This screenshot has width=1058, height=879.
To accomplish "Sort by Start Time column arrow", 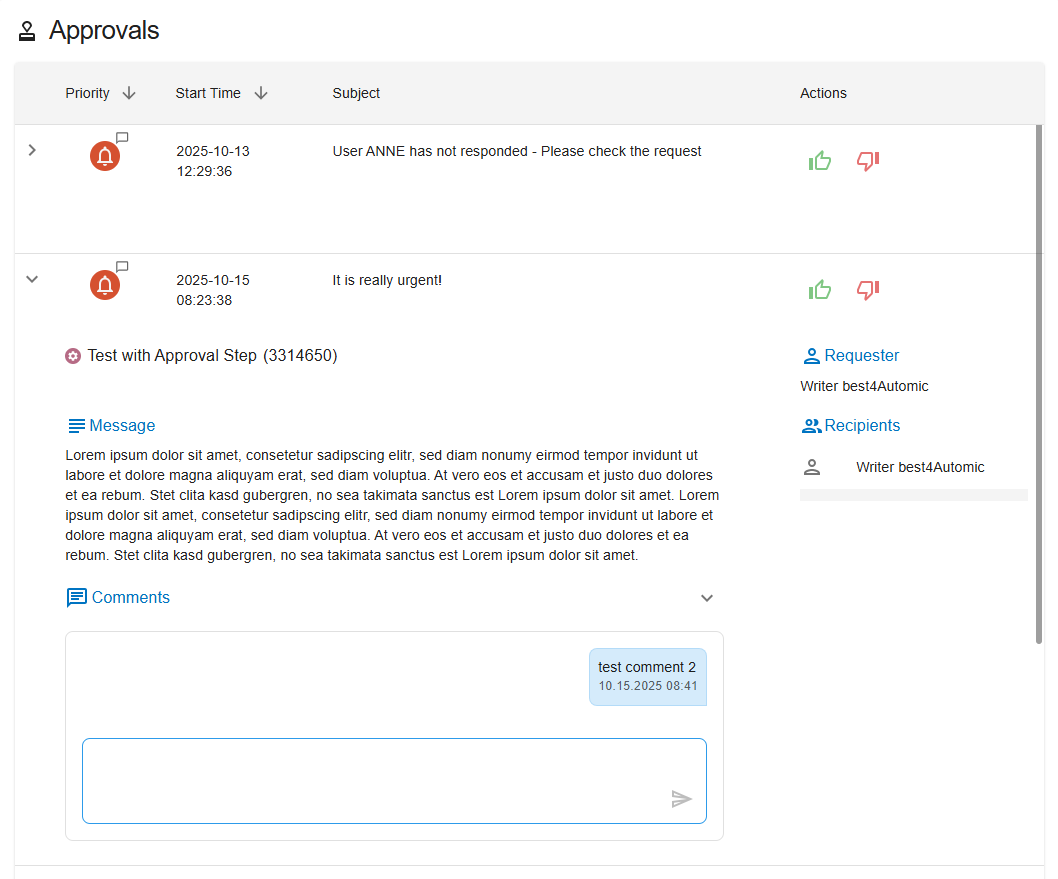I will [x=261, y=93].
